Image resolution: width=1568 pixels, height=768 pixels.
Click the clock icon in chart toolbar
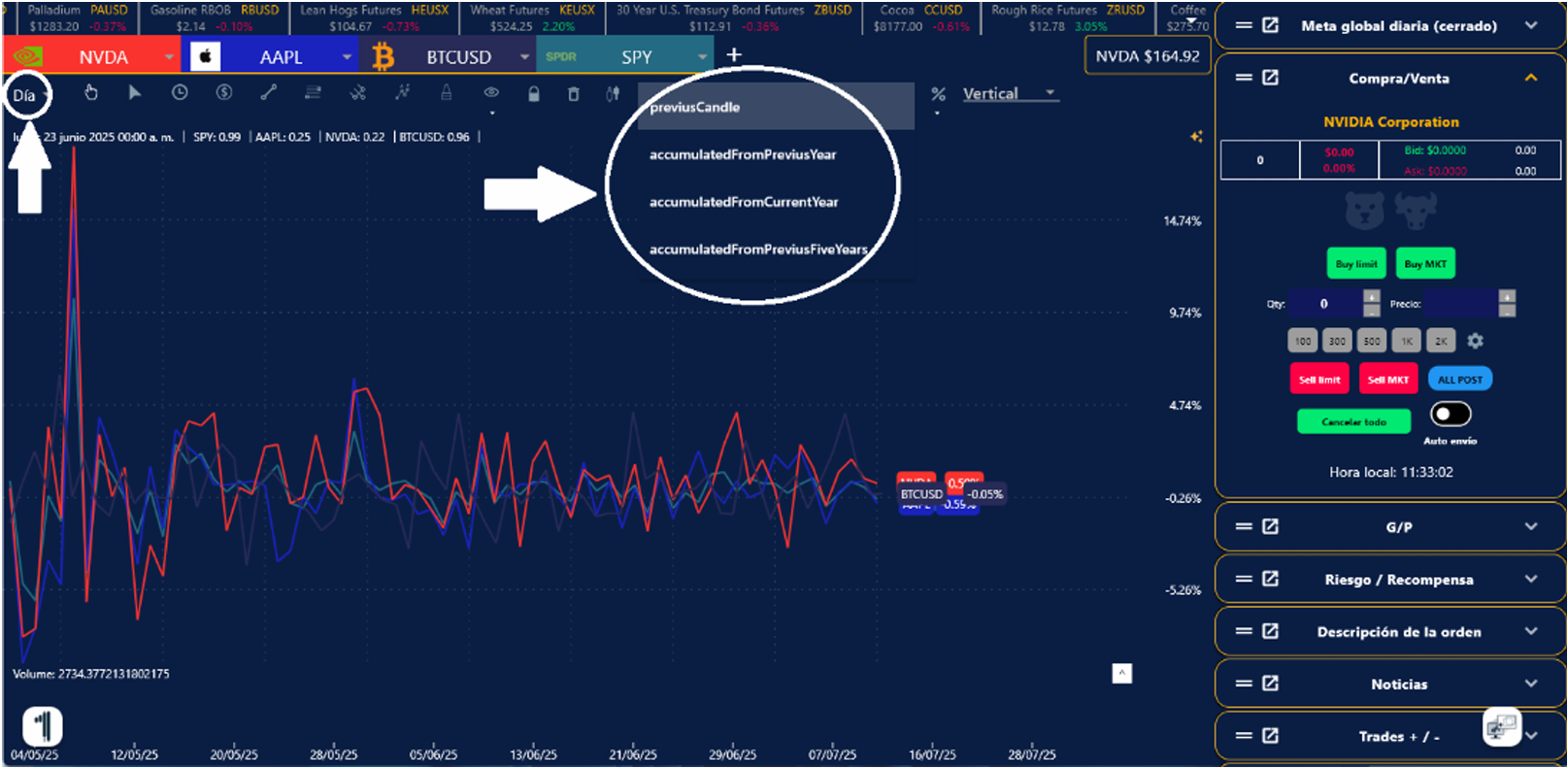[x=180, y=93]
